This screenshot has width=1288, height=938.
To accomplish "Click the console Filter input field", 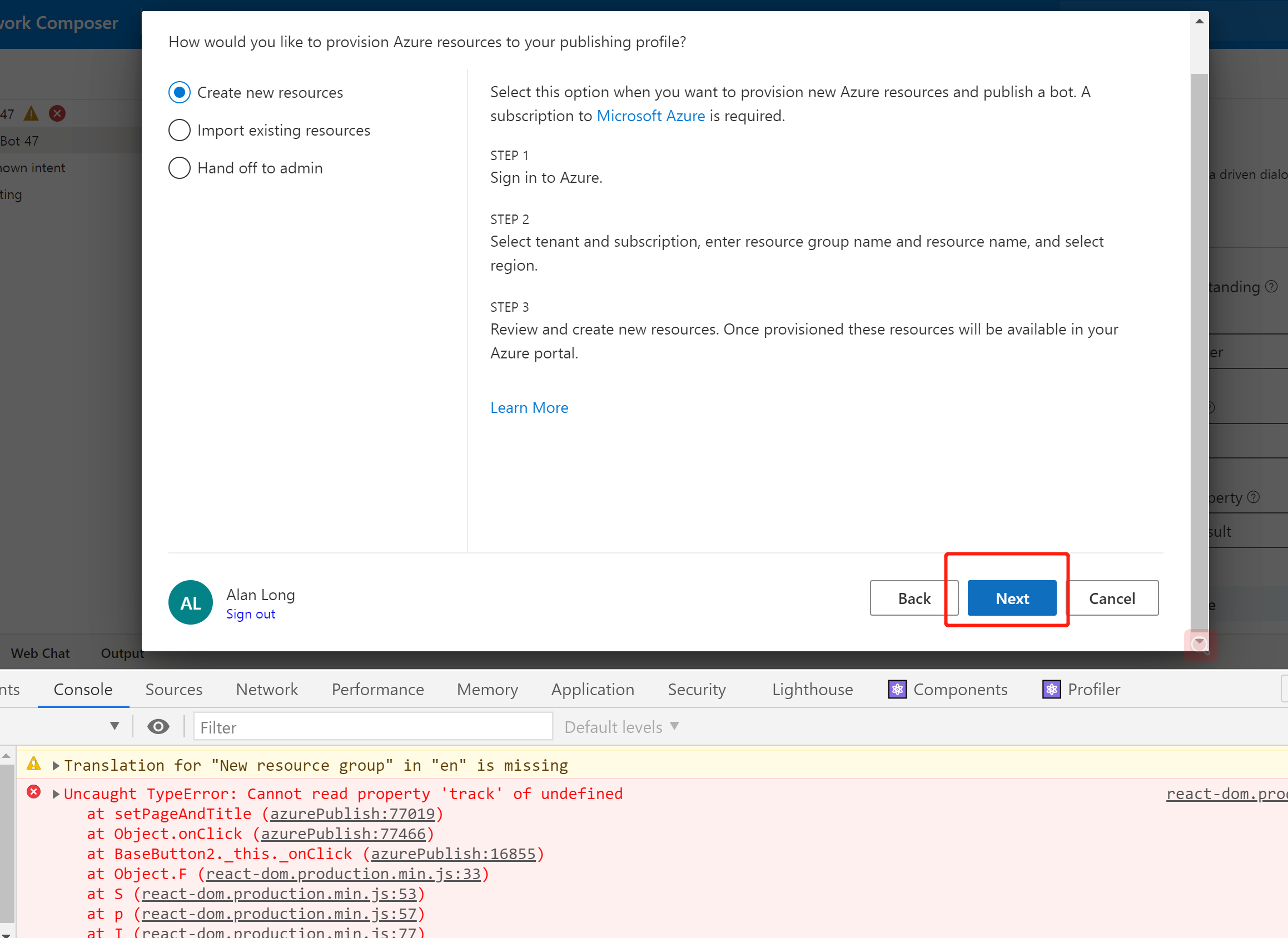I will (x=372, y=727).
